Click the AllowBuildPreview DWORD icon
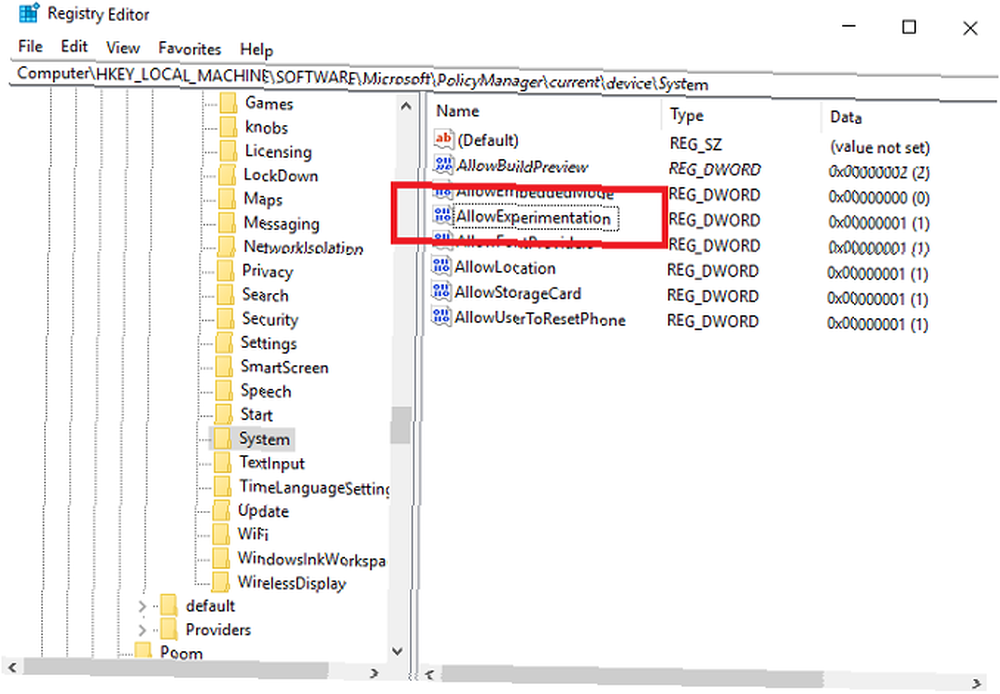This screenshot has width=1000, height=694. pyautogui.click(x=443, y=165)
